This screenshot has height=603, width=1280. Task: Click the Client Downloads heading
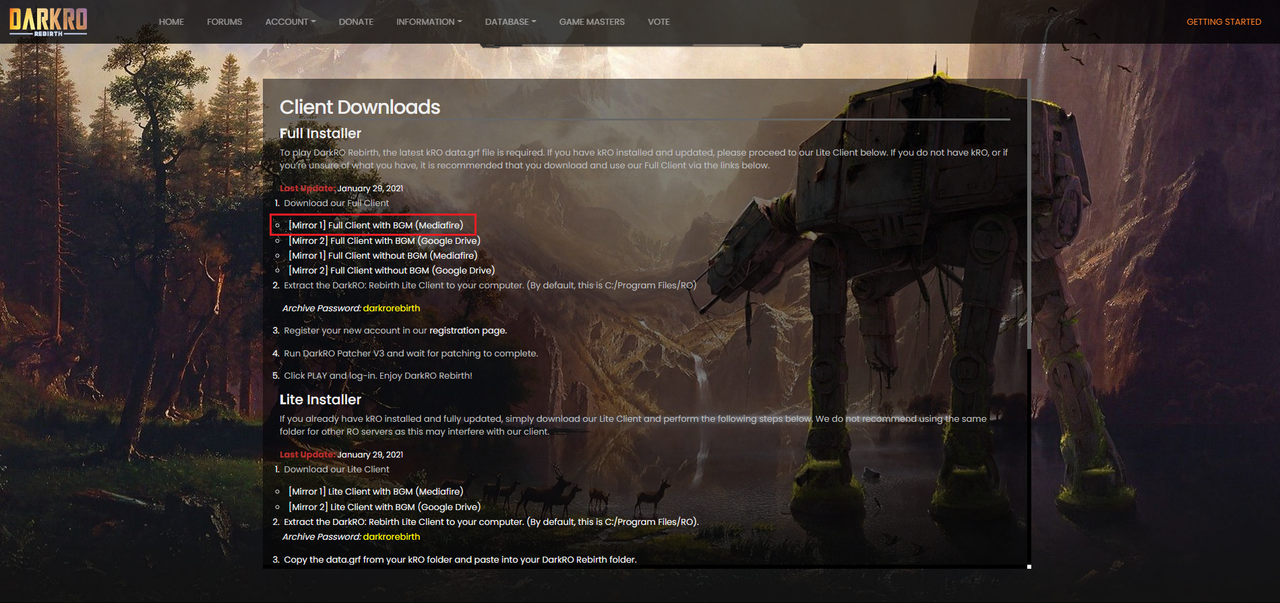click(x=360, y=107)
